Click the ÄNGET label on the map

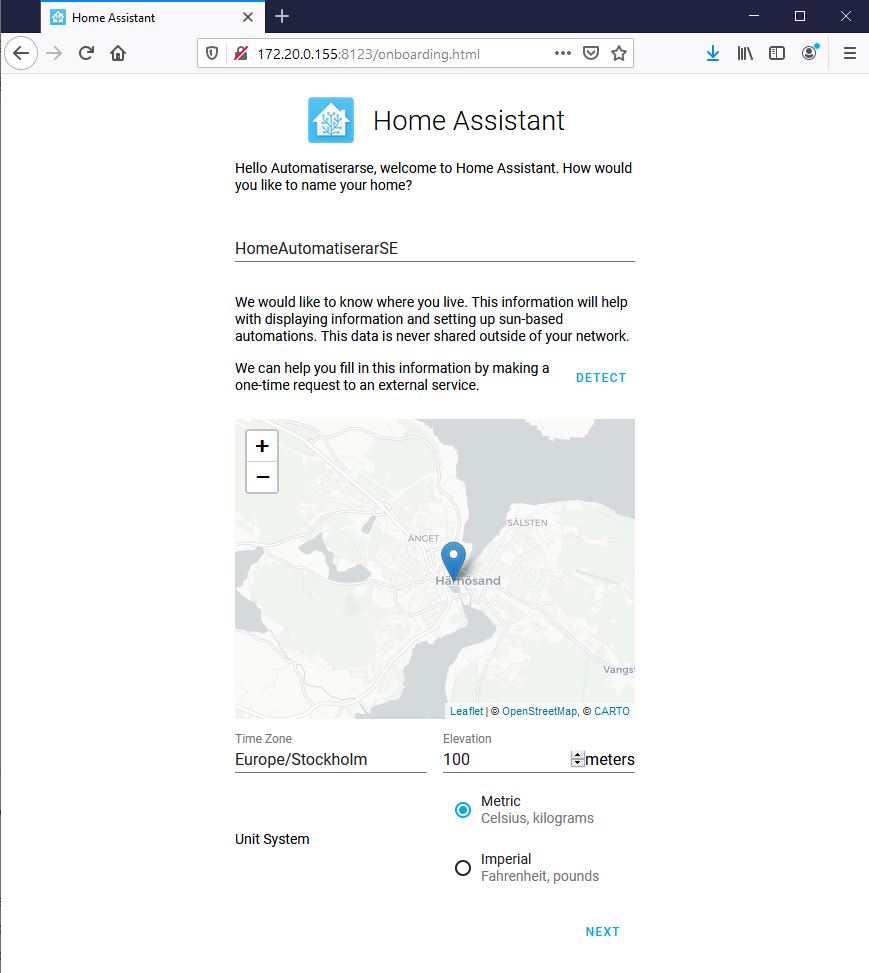(423, 538)
